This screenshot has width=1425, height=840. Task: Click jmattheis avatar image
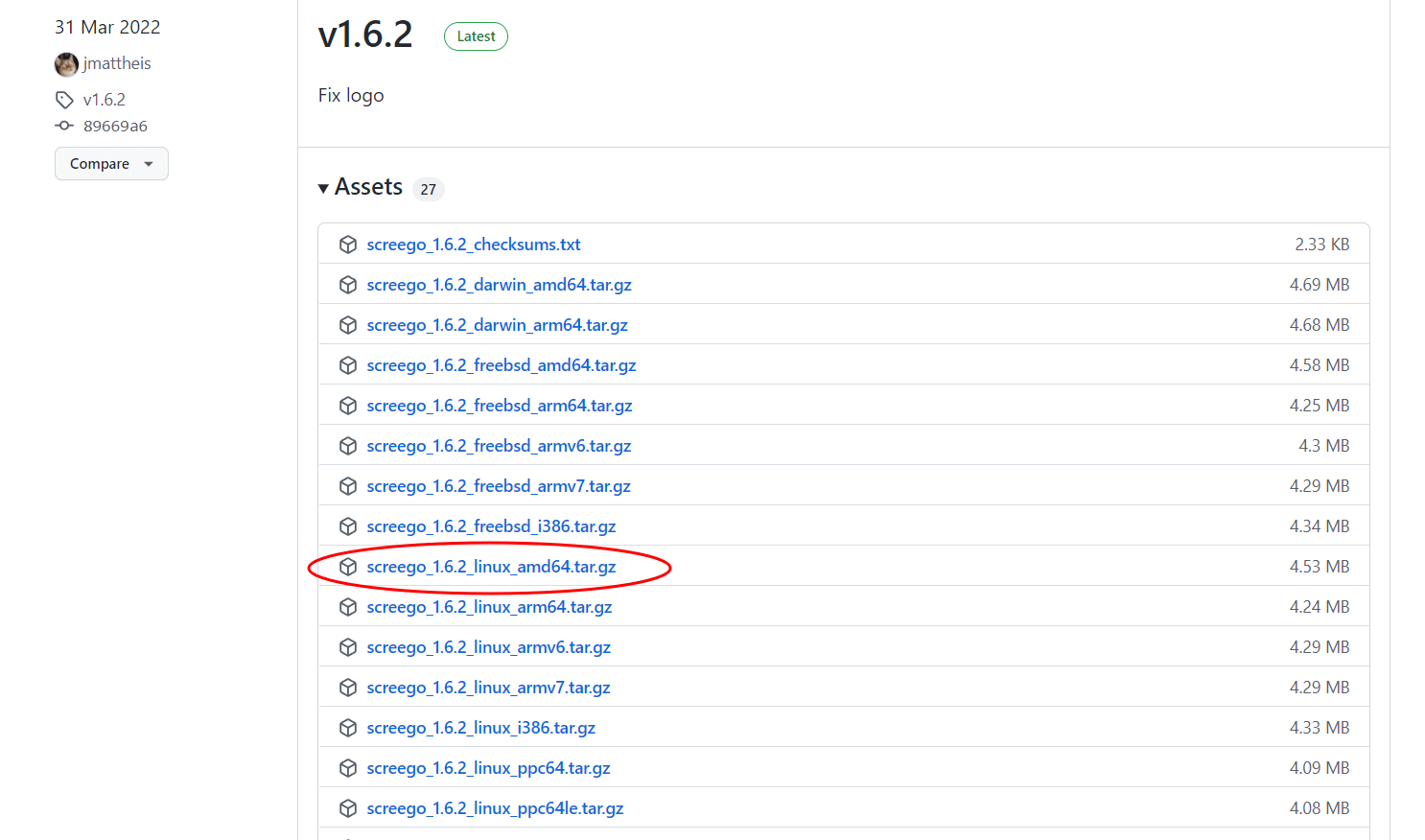66,64
